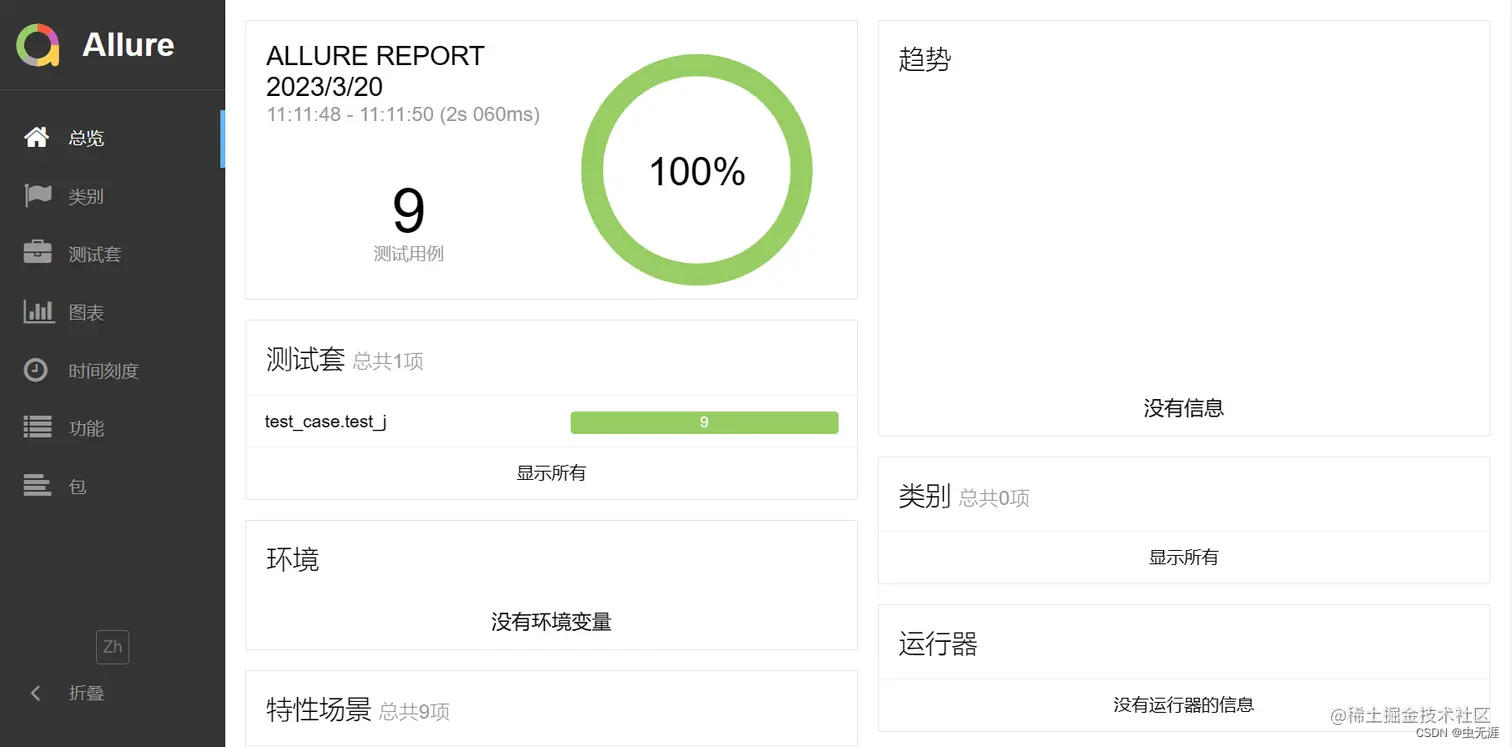Select the 类别 flag icon in sidebar
Screen dimensions: 1512x747
[x=37, y=196]
